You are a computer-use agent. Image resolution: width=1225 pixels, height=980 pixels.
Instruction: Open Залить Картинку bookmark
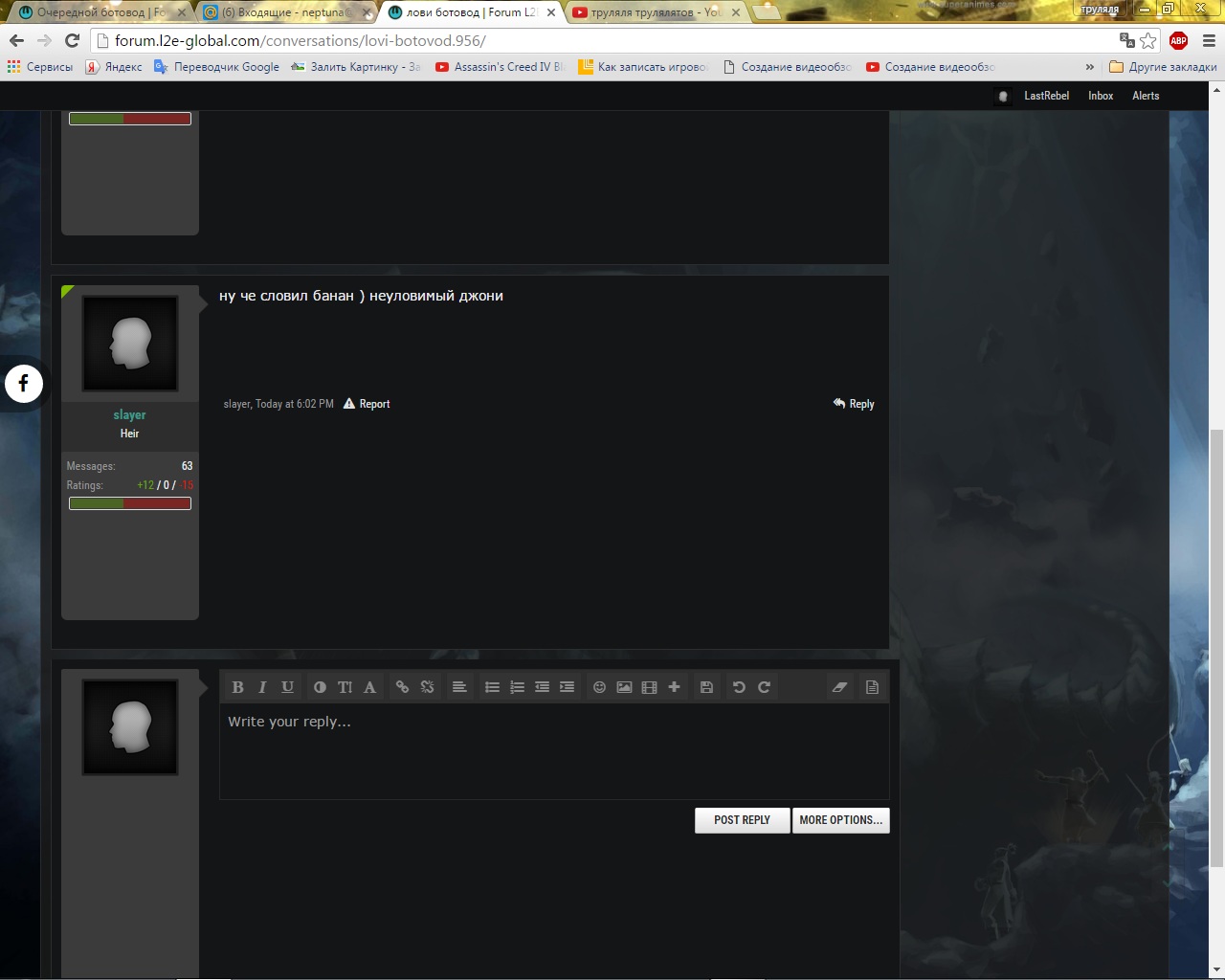[x=356, y=67]
